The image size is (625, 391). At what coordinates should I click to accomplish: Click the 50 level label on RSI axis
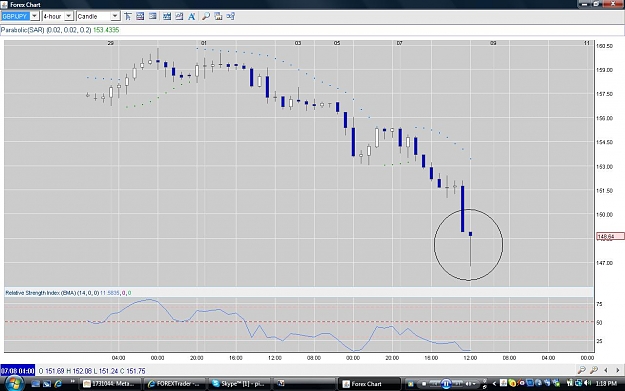click(599, 322)
